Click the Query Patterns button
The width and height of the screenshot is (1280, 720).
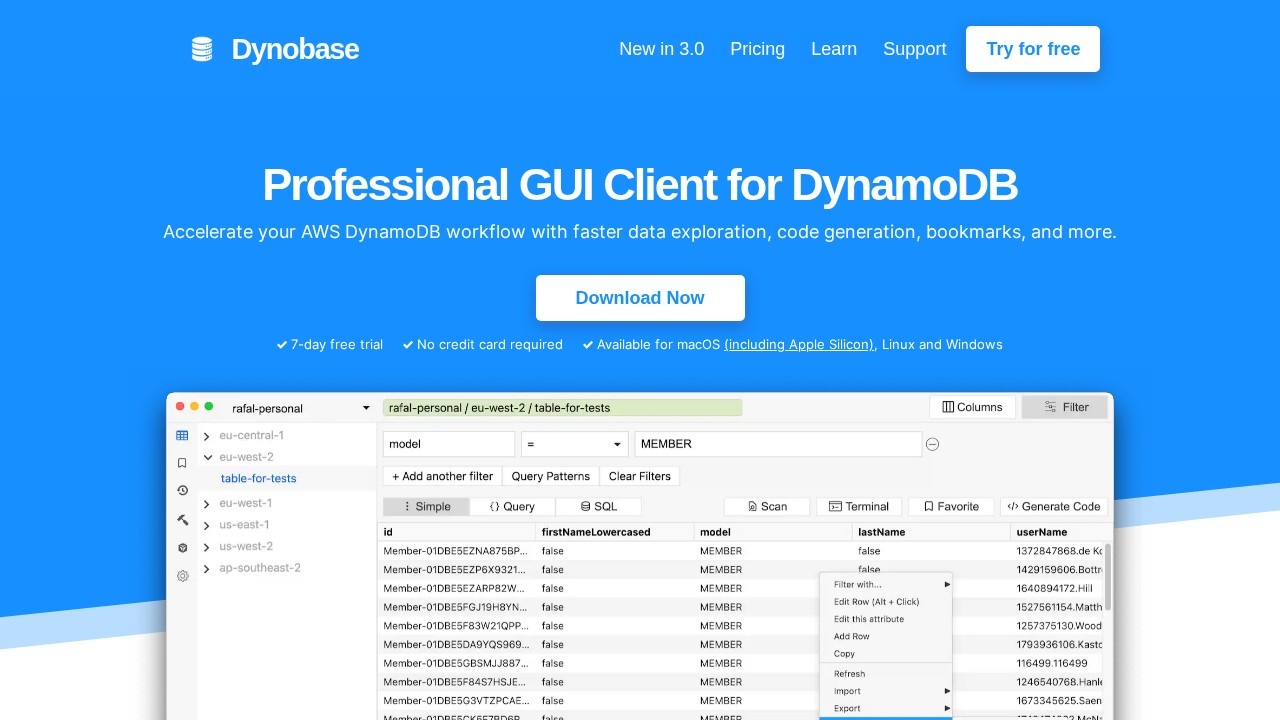point(551,476)
